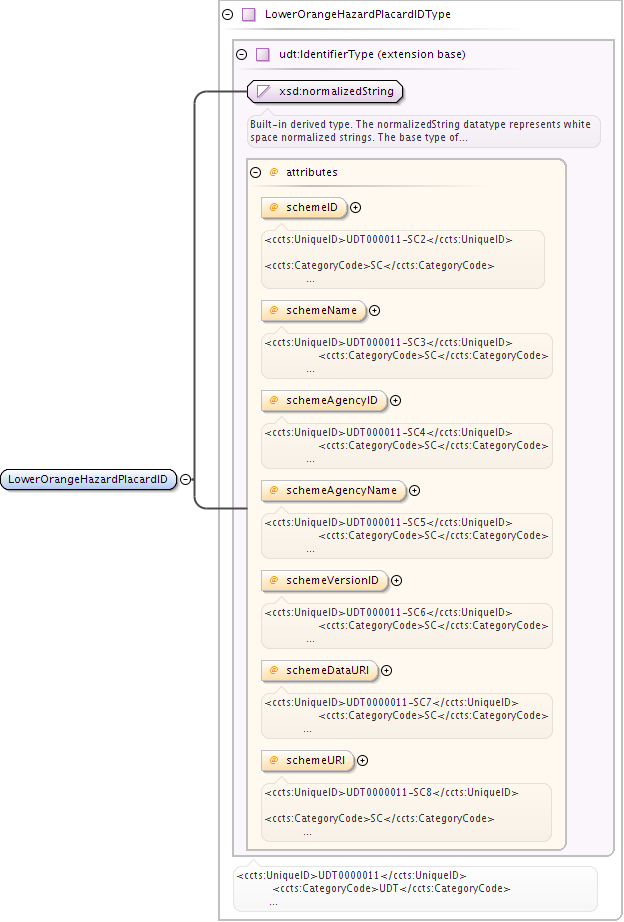Expand the schemeDataURI attribute
Screen dimensions: 624x922
(x=386, y=670)
